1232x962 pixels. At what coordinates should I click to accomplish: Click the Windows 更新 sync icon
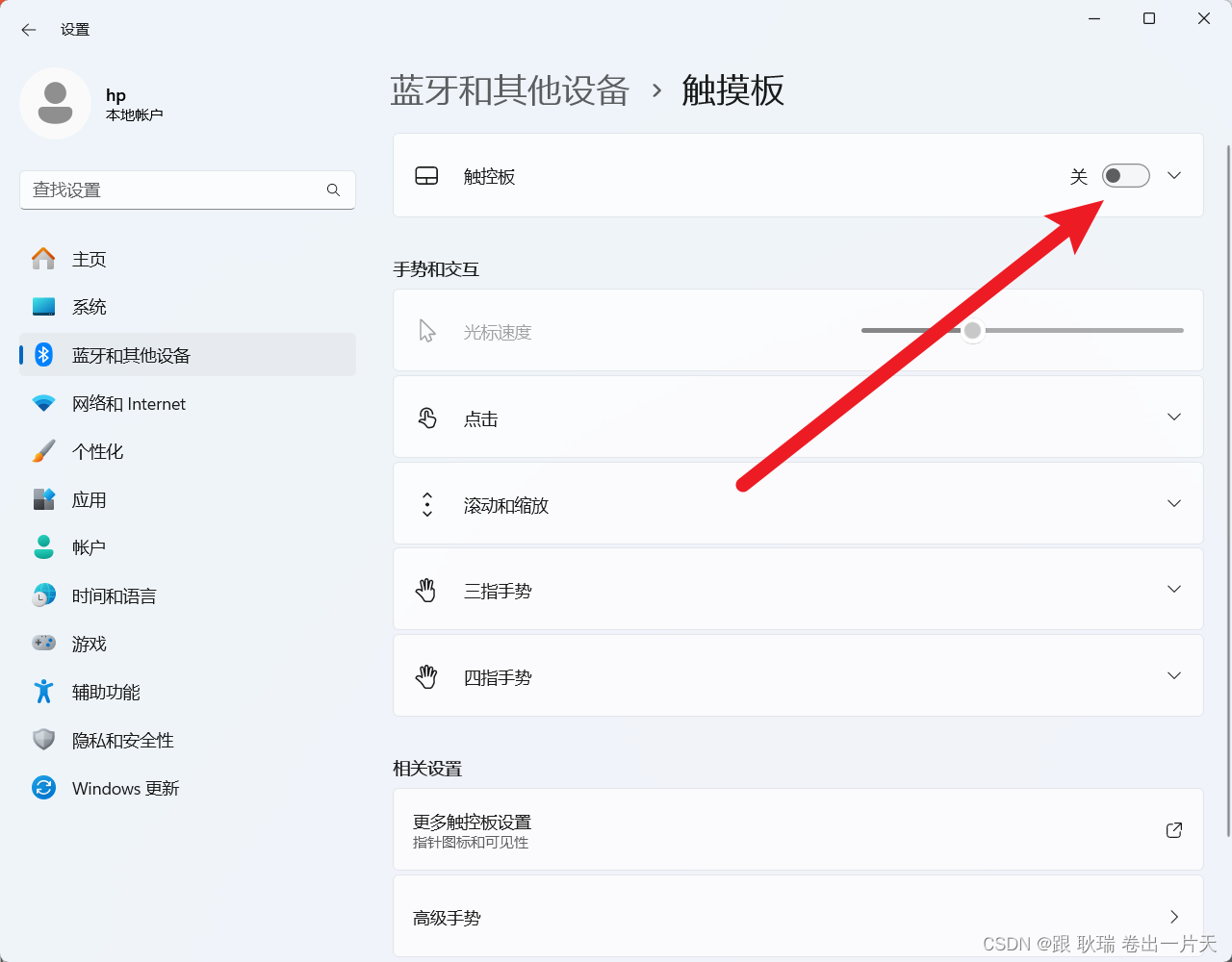click(x=43, y=788)
